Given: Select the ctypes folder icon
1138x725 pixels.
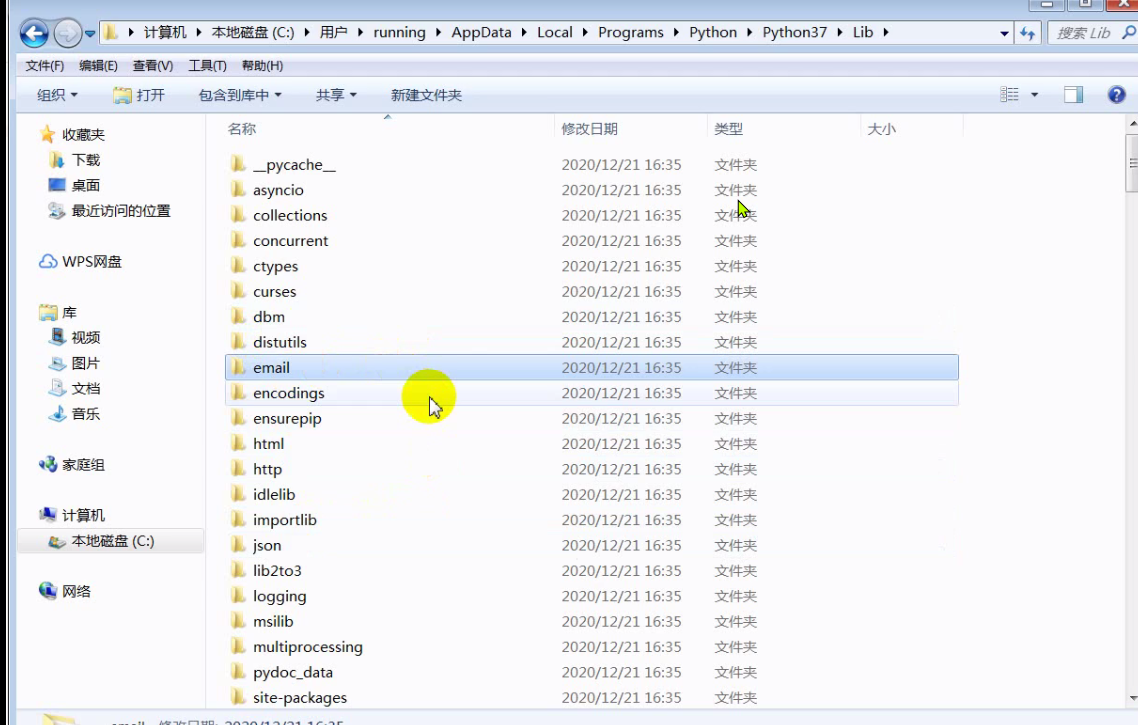Looking at the screenshot, I should coord(238,266).
